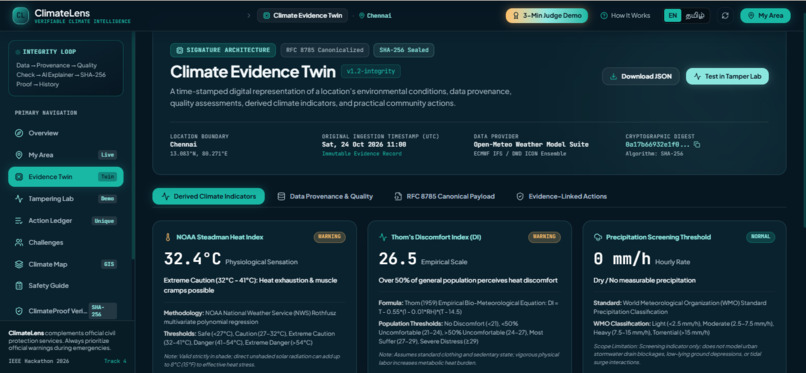This screenshot has height=373, width=806.
Task: Click the Unique badge beside Action Ledger
Action: pyautogui.click(x=104, y=220)
